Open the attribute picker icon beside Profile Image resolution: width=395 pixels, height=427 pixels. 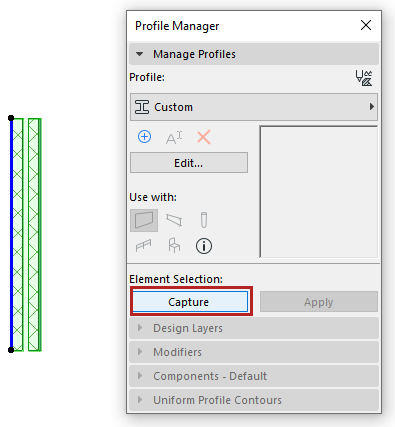364,78
